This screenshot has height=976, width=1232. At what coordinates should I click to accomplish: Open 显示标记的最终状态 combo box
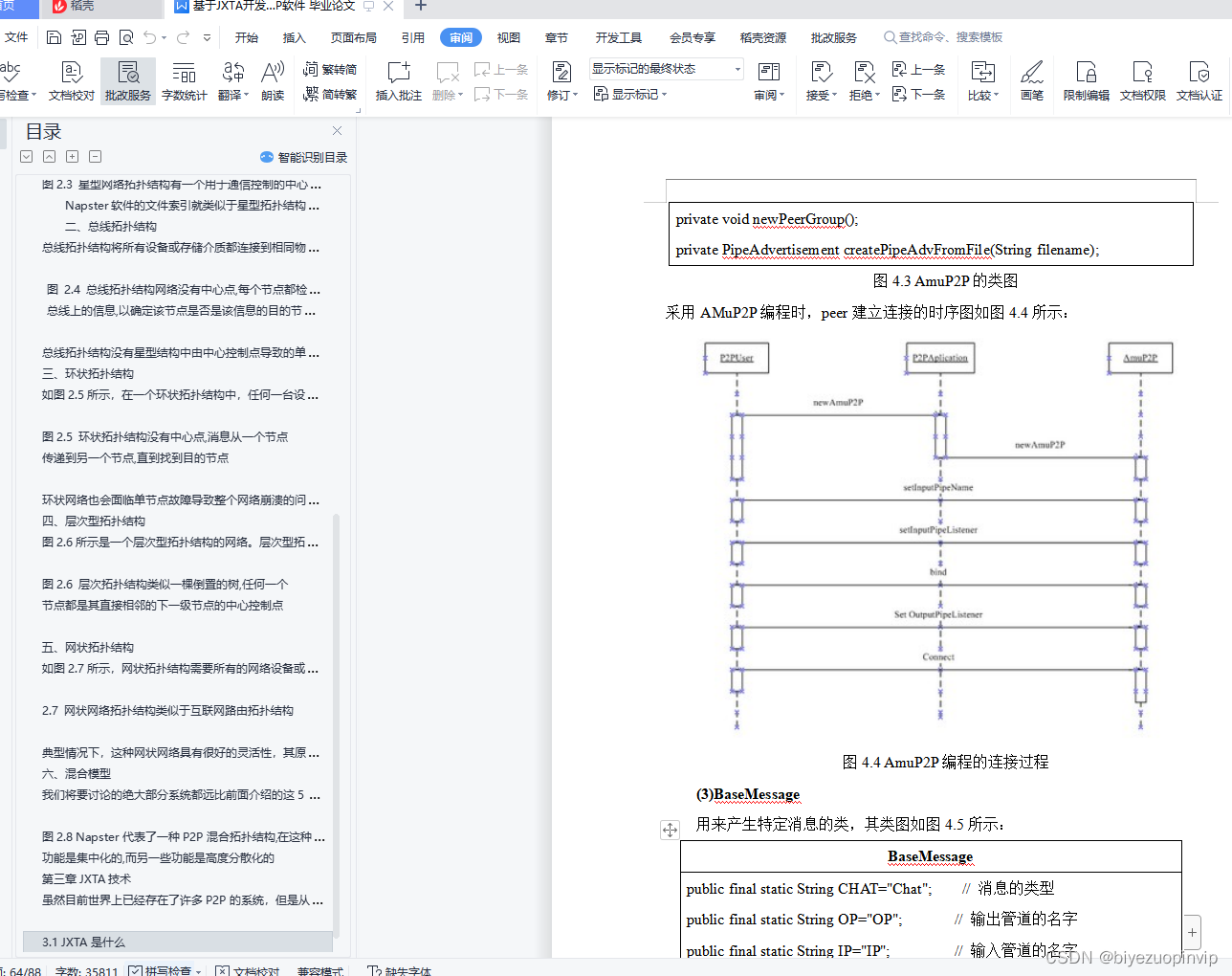[666, 69]
